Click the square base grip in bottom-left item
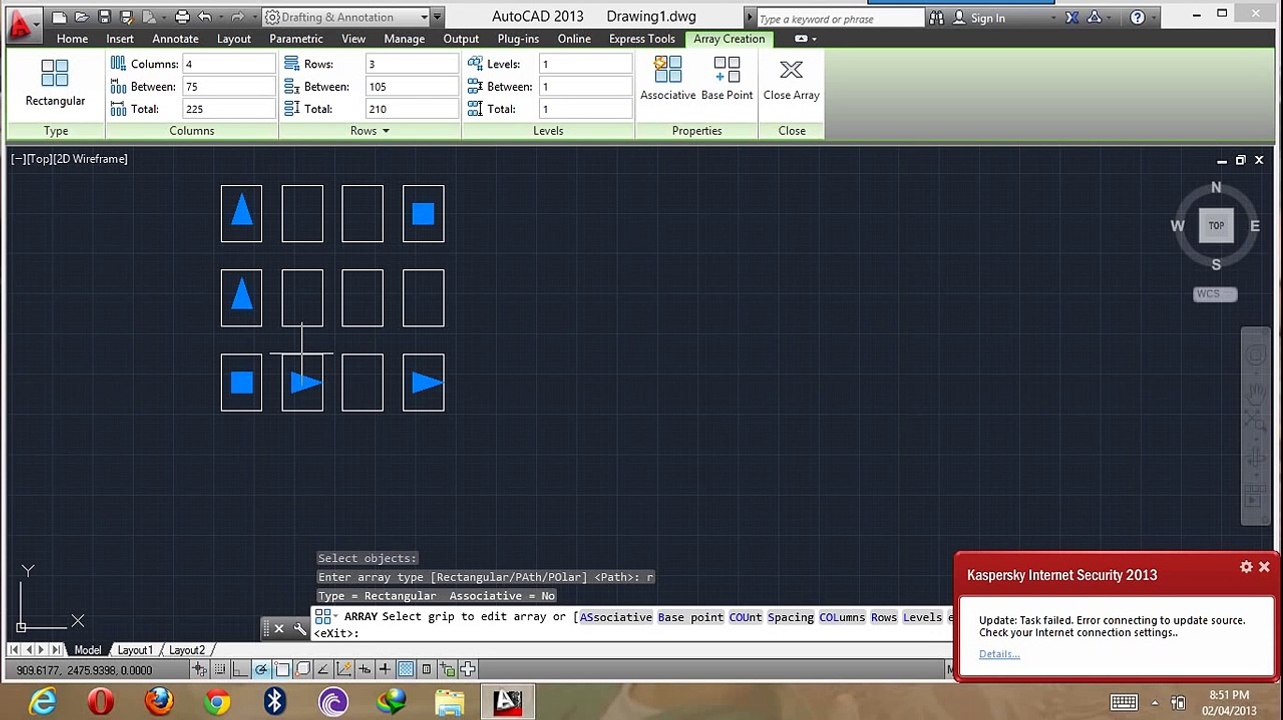 click(241, 382)
